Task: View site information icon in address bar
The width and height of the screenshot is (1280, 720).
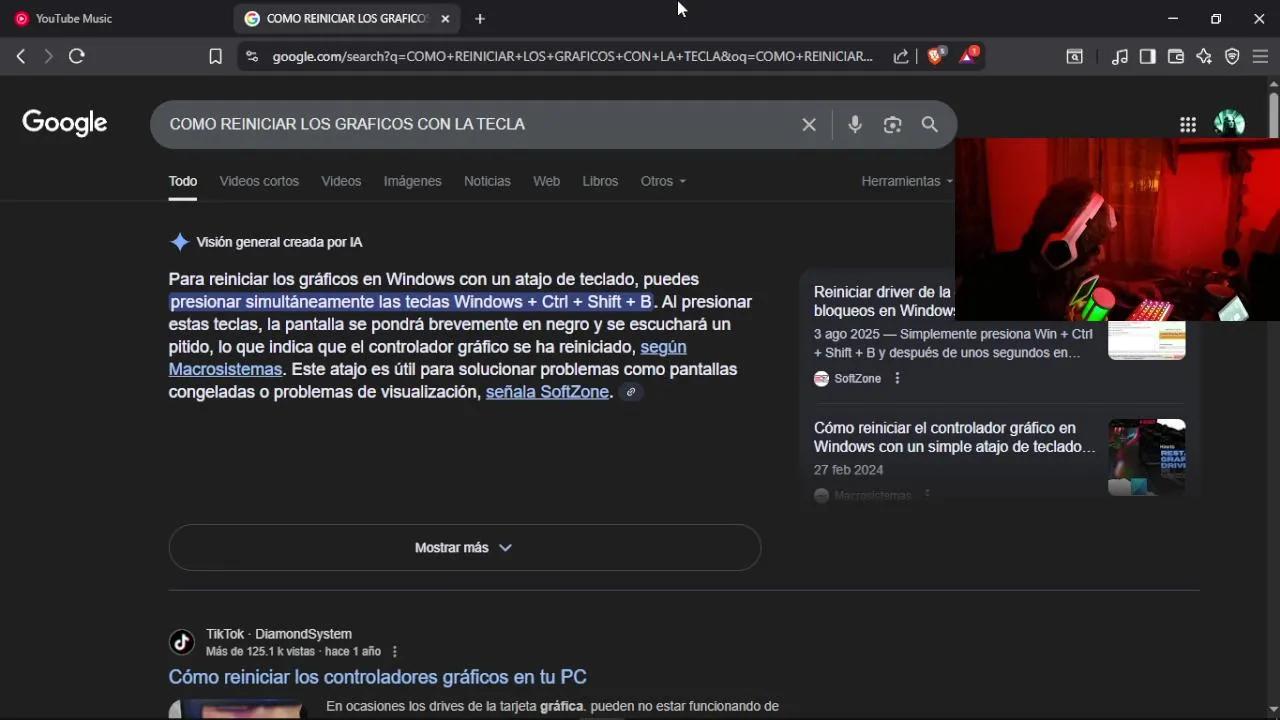Action: pos(251,57)
